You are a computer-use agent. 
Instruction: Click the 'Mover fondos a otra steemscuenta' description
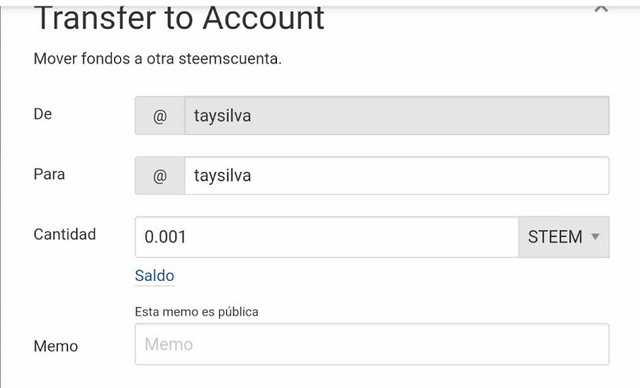[x=158, y=59]
